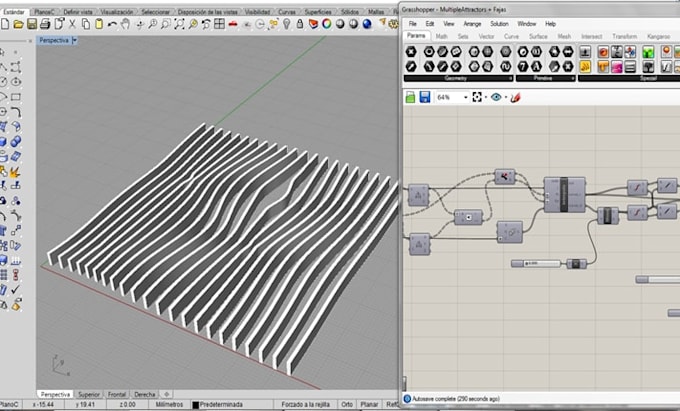Viewport: 680px width, 411px height.
Task: Choose the fillet curve tool in the sidebar
Action: coord(16,112)
